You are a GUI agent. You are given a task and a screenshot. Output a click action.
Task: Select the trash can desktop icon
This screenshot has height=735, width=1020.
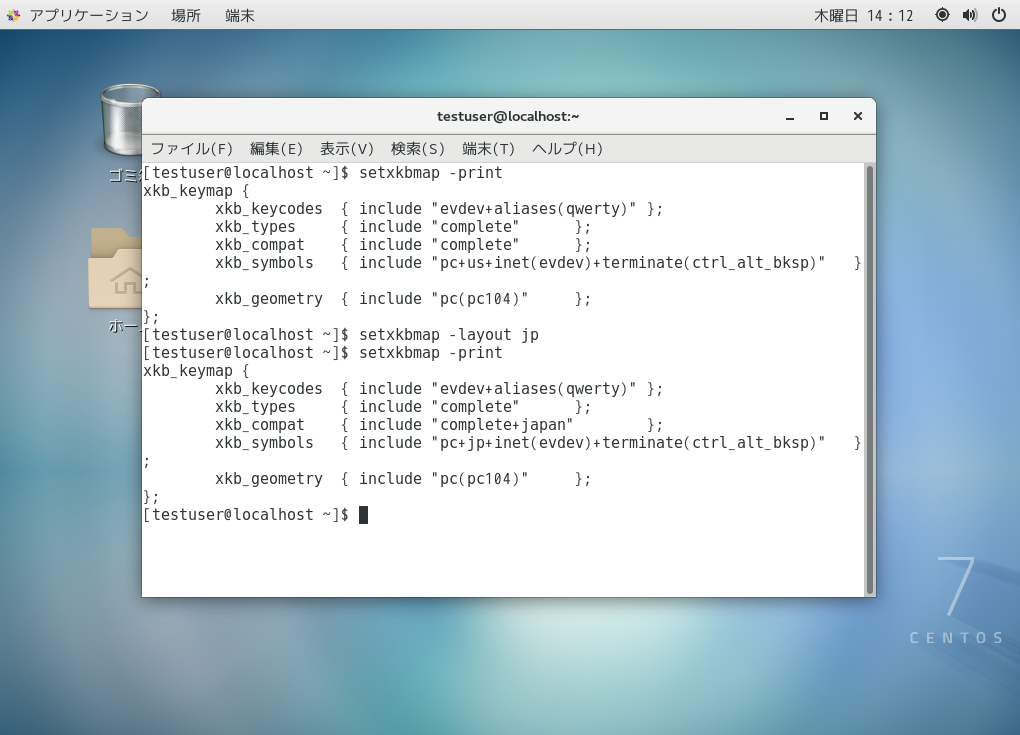tap(122, 120)
